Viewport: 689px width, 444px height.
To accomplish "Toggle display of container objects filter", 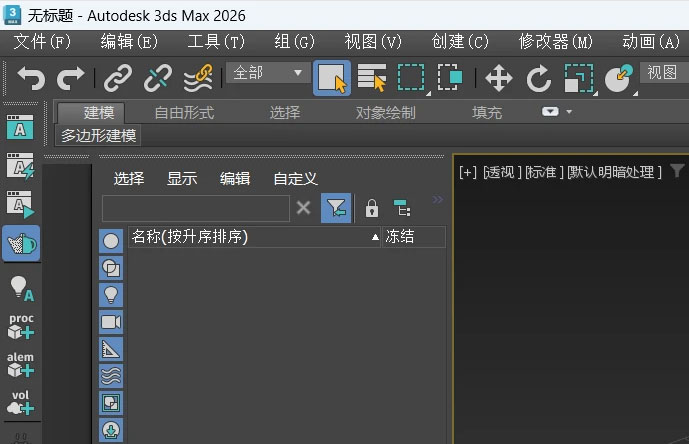I will point(111,430).
